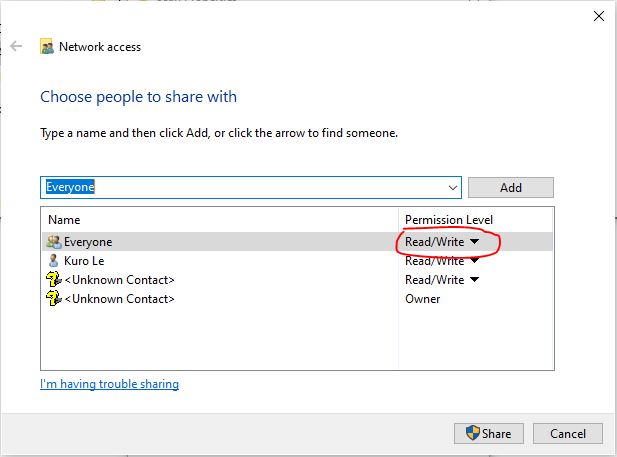Screen dimensions: 617x457
Task: Click the shield icon on Share button
Action: 472,433
